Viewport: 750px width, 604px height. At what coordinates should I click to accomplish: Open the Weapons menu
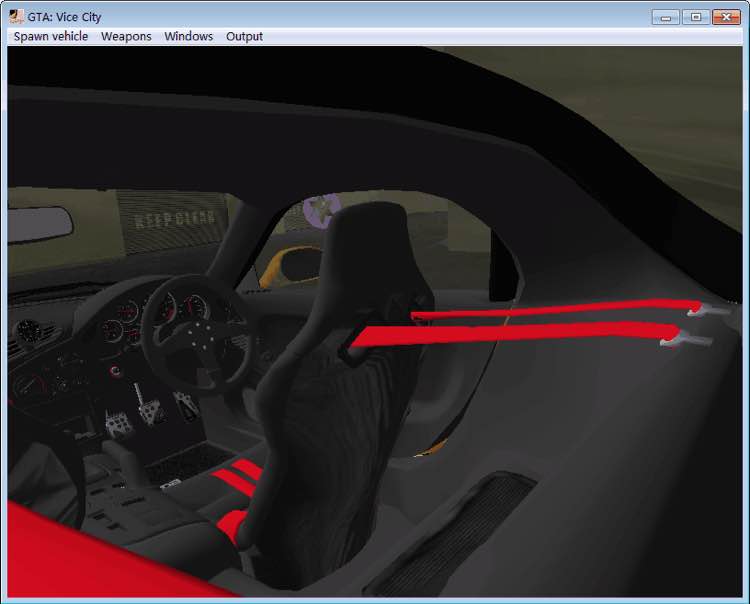[x=126, y=36]
